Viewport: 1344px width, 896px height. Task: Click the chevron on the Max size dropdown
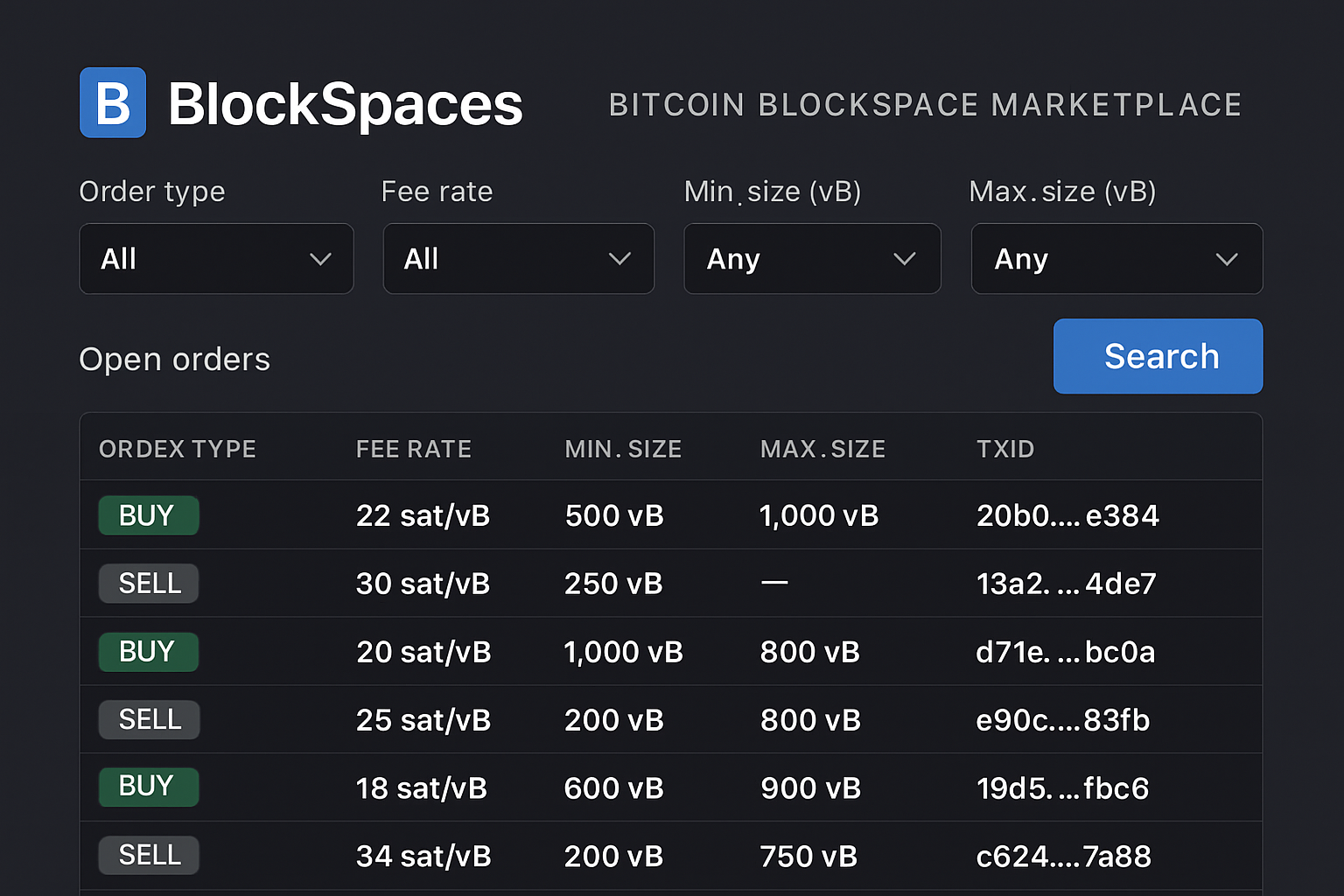pos(1228,259)
